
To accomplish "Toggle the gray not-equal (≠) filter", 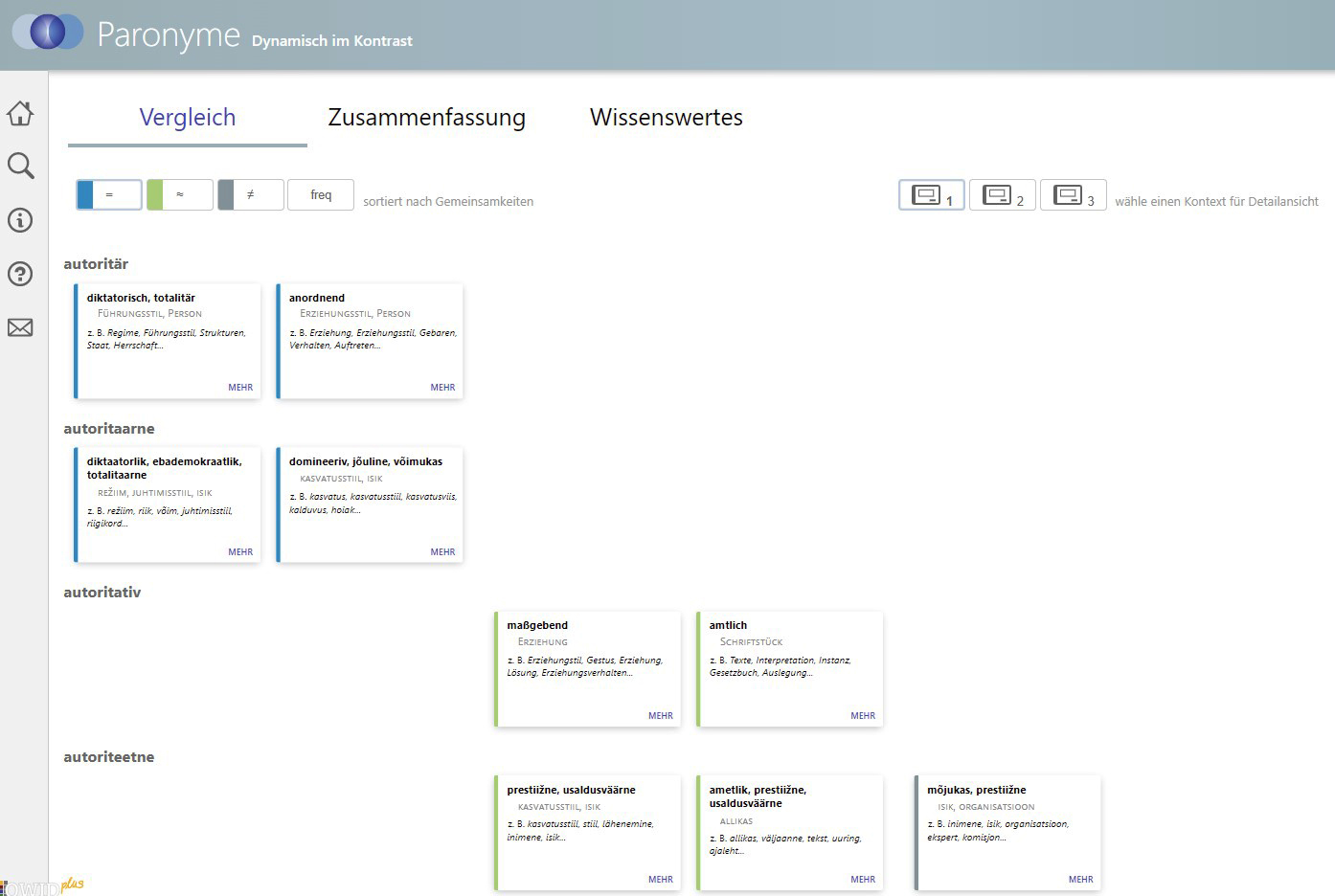I will click(250, 194).
